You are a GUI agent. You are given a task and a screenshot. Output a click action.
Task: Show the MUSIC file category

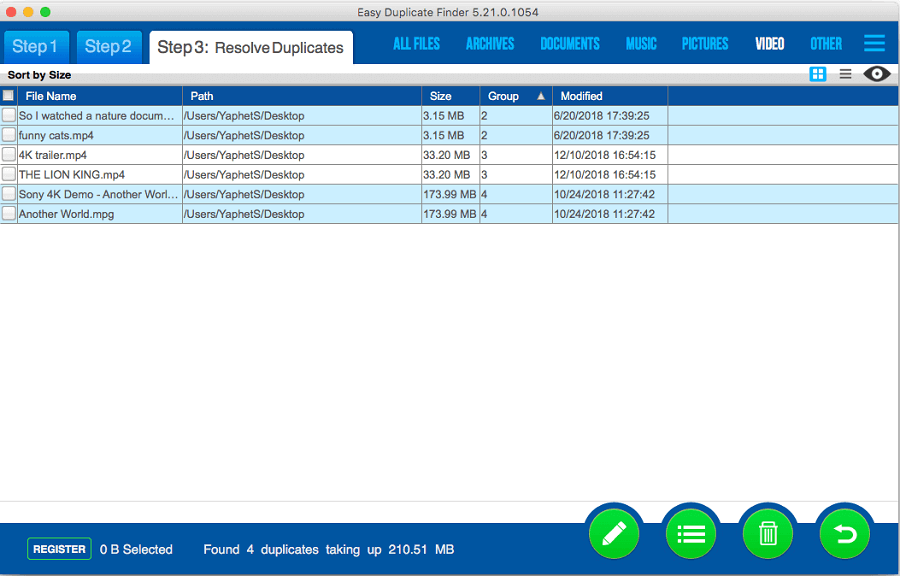pyautogui.click(x=641, y=44)
